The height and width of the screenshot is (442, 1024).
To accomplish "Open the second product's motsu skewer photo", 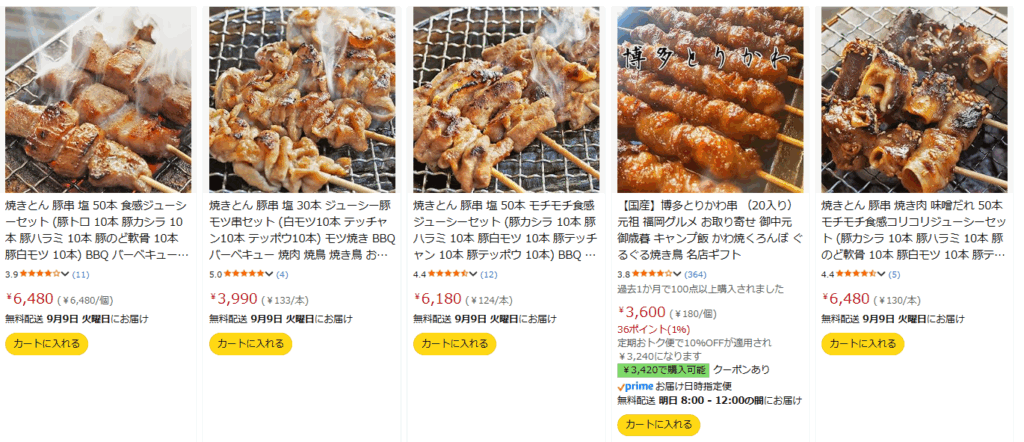I will pos(302,99).
